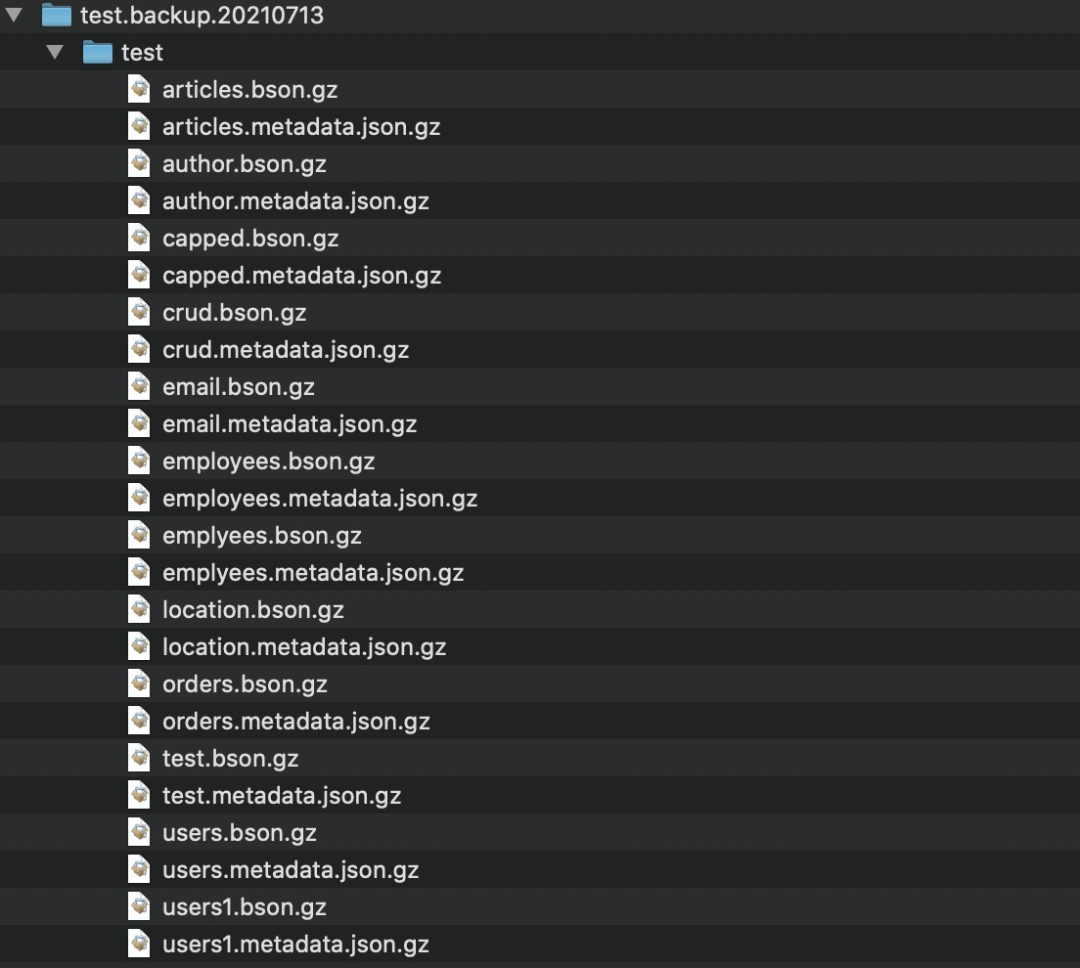
Task: Click the employees.metadata.json.gz file icon
Action: [x=139, y=498]
